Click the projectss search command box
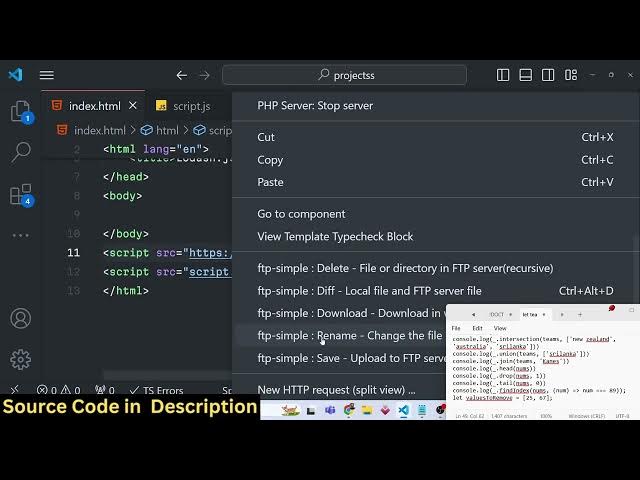 point(344,75)
